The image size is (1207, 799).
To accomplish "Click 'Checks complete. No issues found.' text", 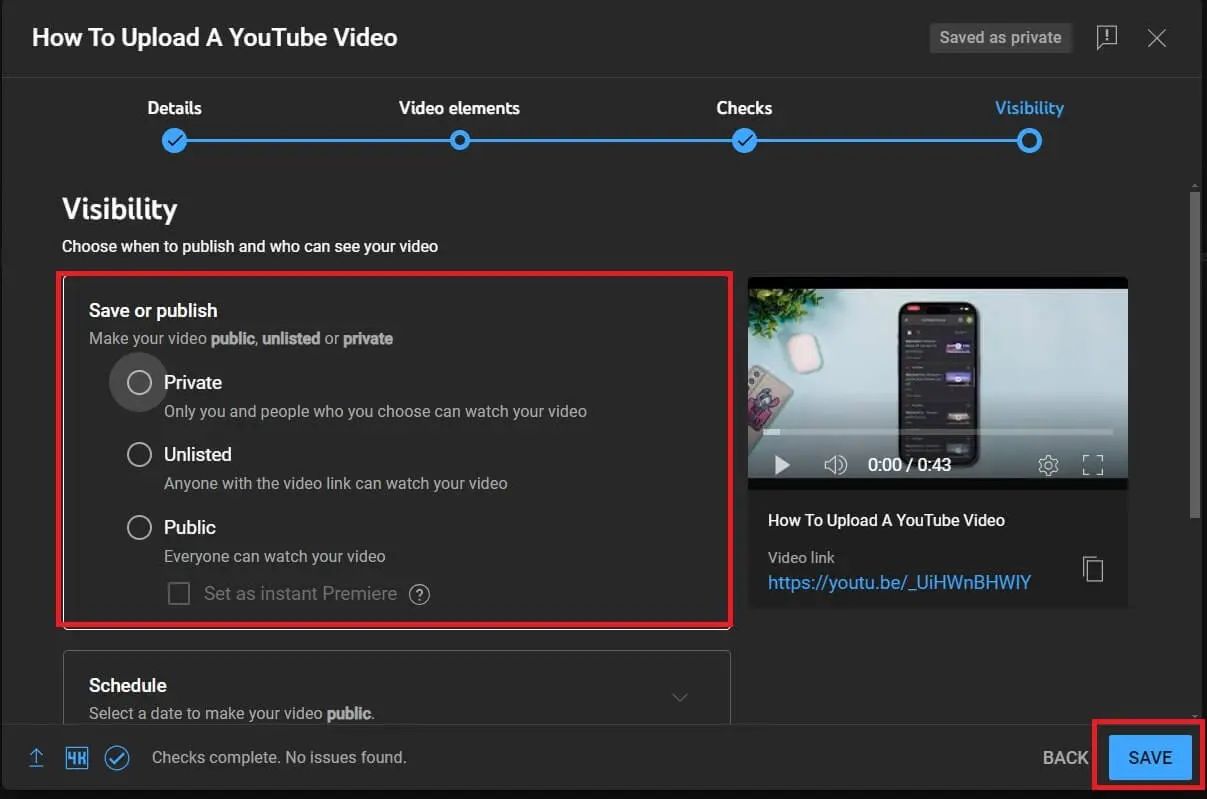I will (279, 757).
